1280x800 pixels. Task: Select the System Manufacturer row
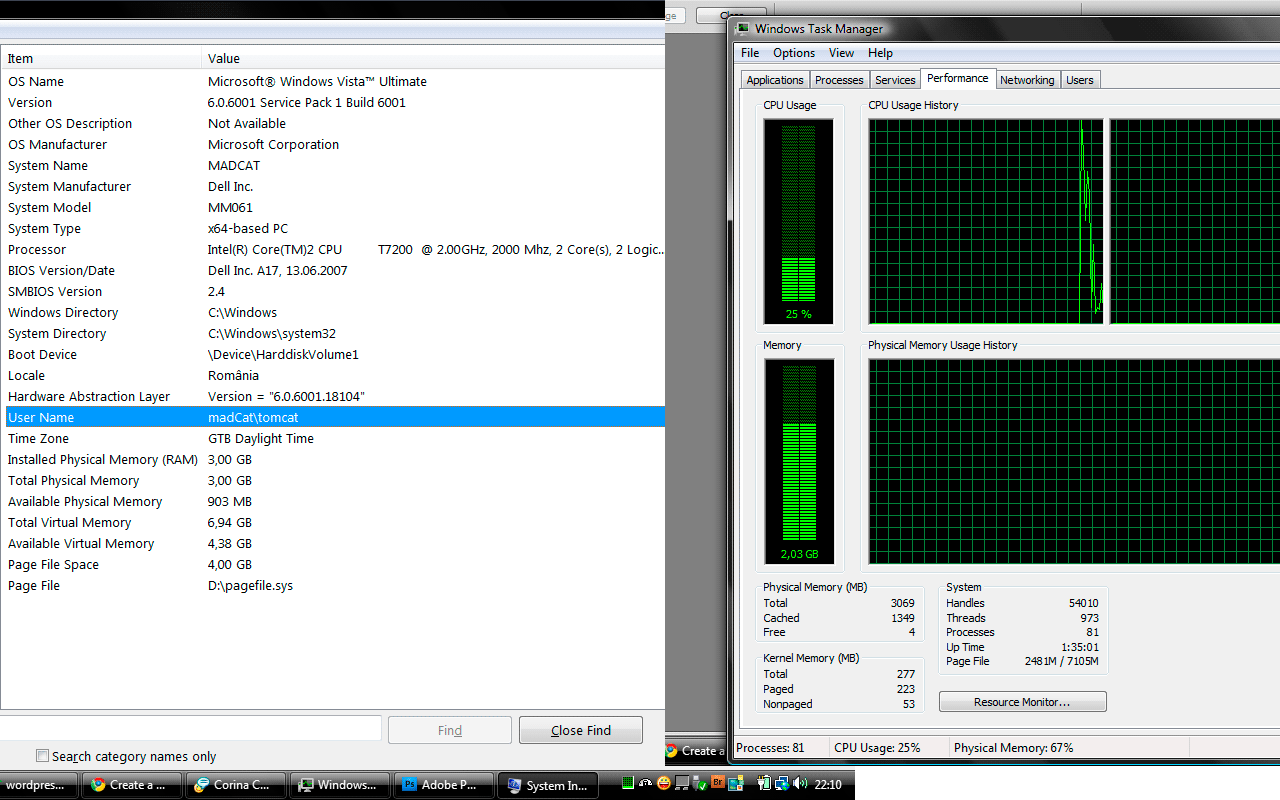(x=332, y=187)
